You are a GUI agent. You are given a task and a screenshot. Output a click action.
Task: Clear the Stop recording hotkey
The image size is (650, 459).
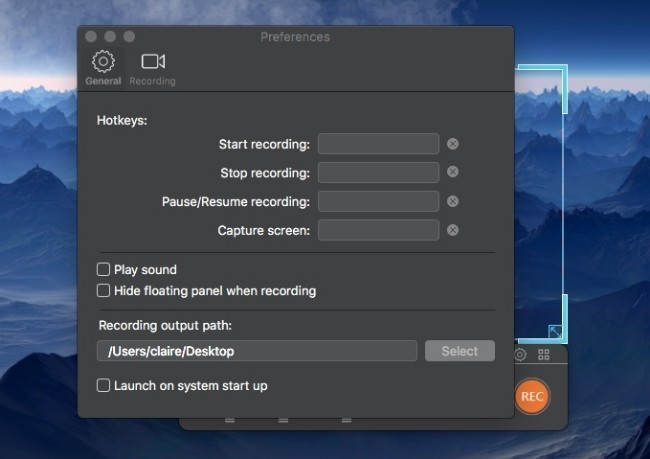coord(453,172)
